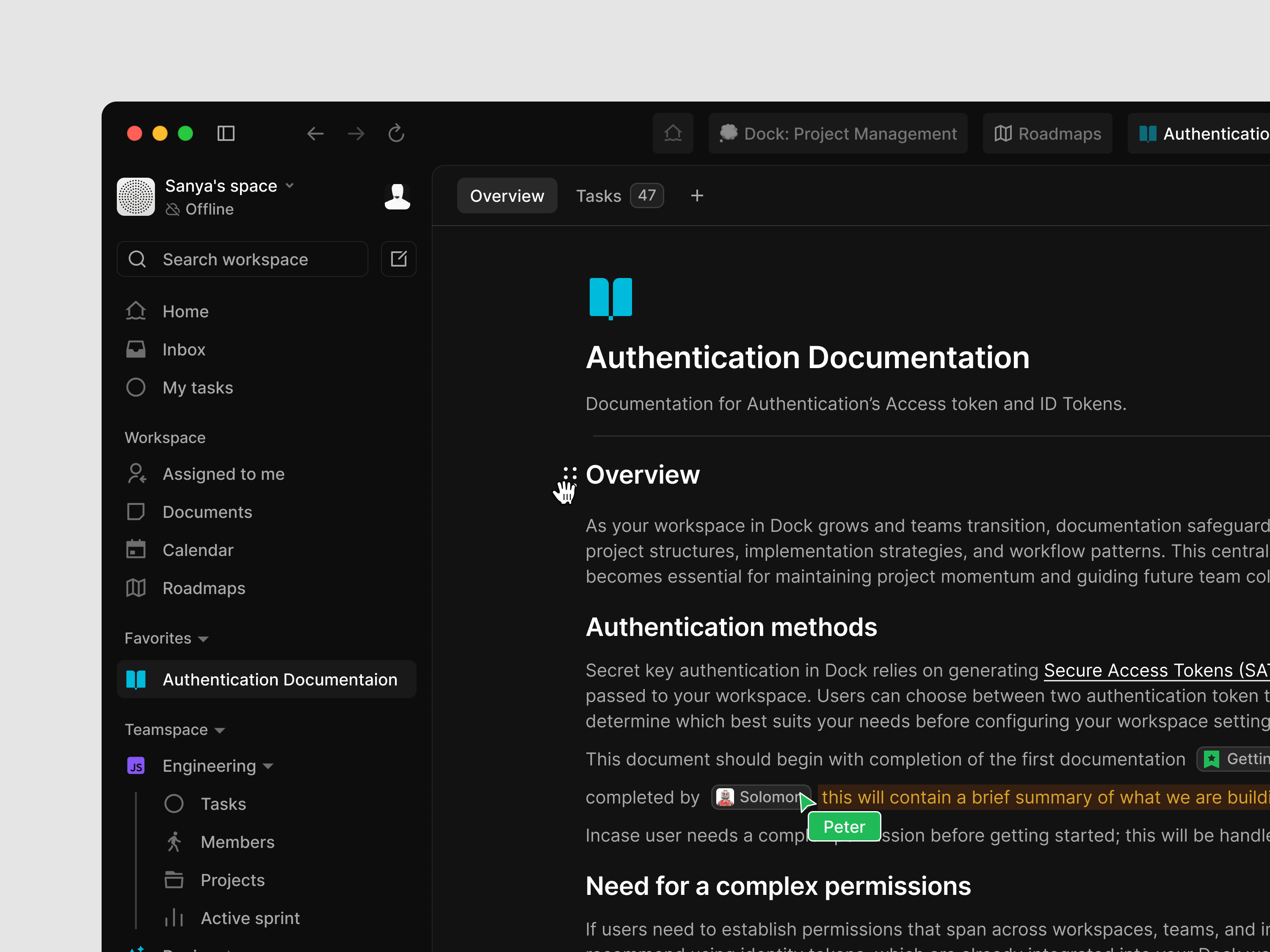
Task: Open the Dock: Project Management tab
Action: point(838,133)
